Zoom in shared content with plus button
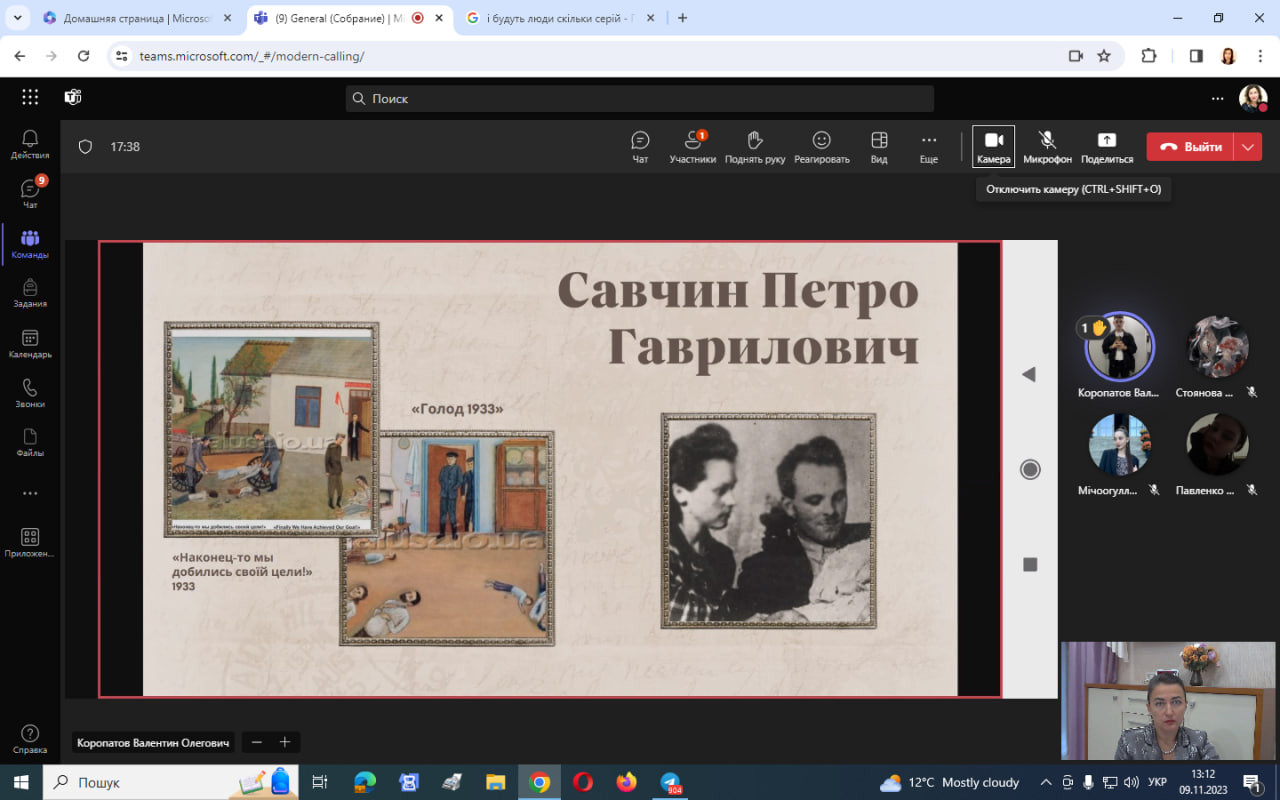The image size is (1280, 800). pos(285,742)
